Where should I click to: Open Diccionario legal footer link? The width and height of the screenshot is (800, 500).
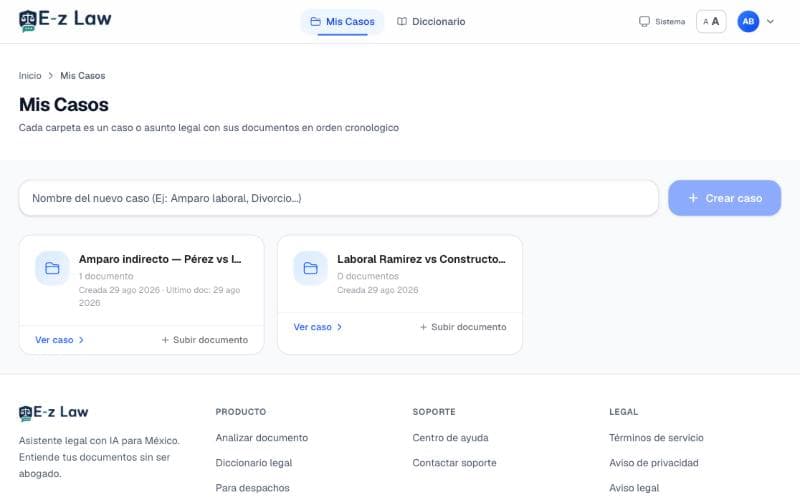[x=254, y=463]
